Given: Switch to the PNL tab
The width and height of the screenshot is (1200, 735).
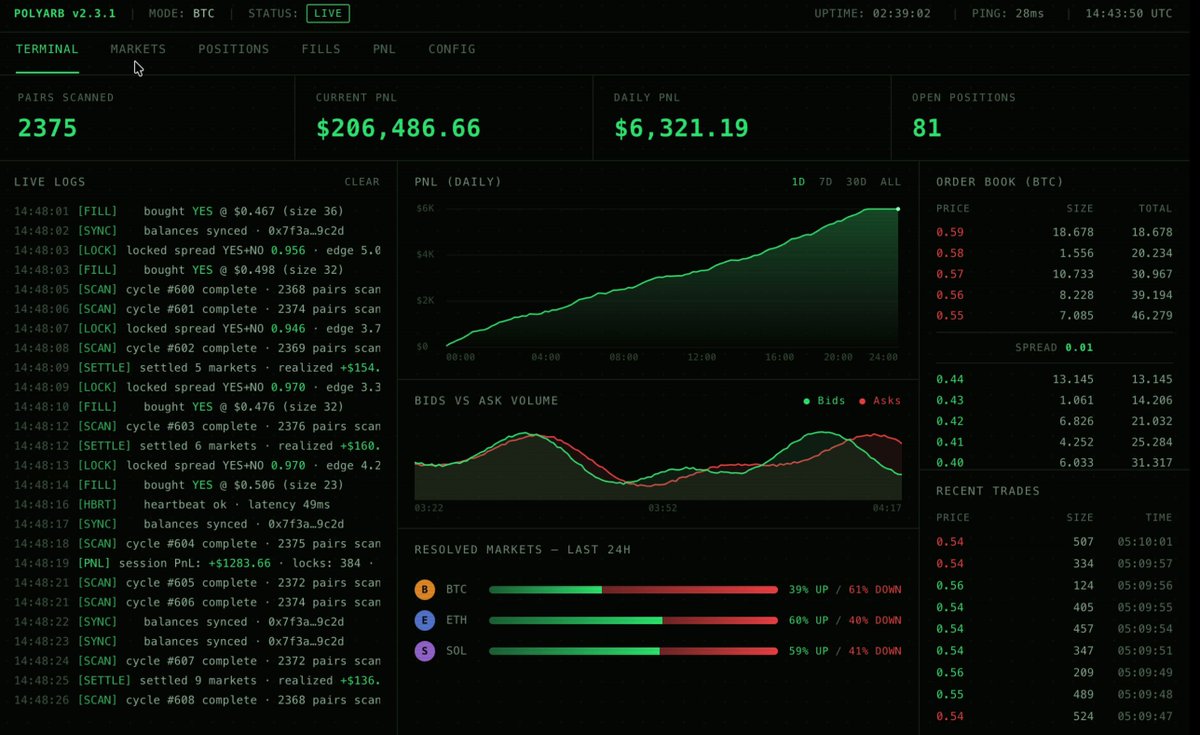Looking at the screenshot, I should point(384,49).
